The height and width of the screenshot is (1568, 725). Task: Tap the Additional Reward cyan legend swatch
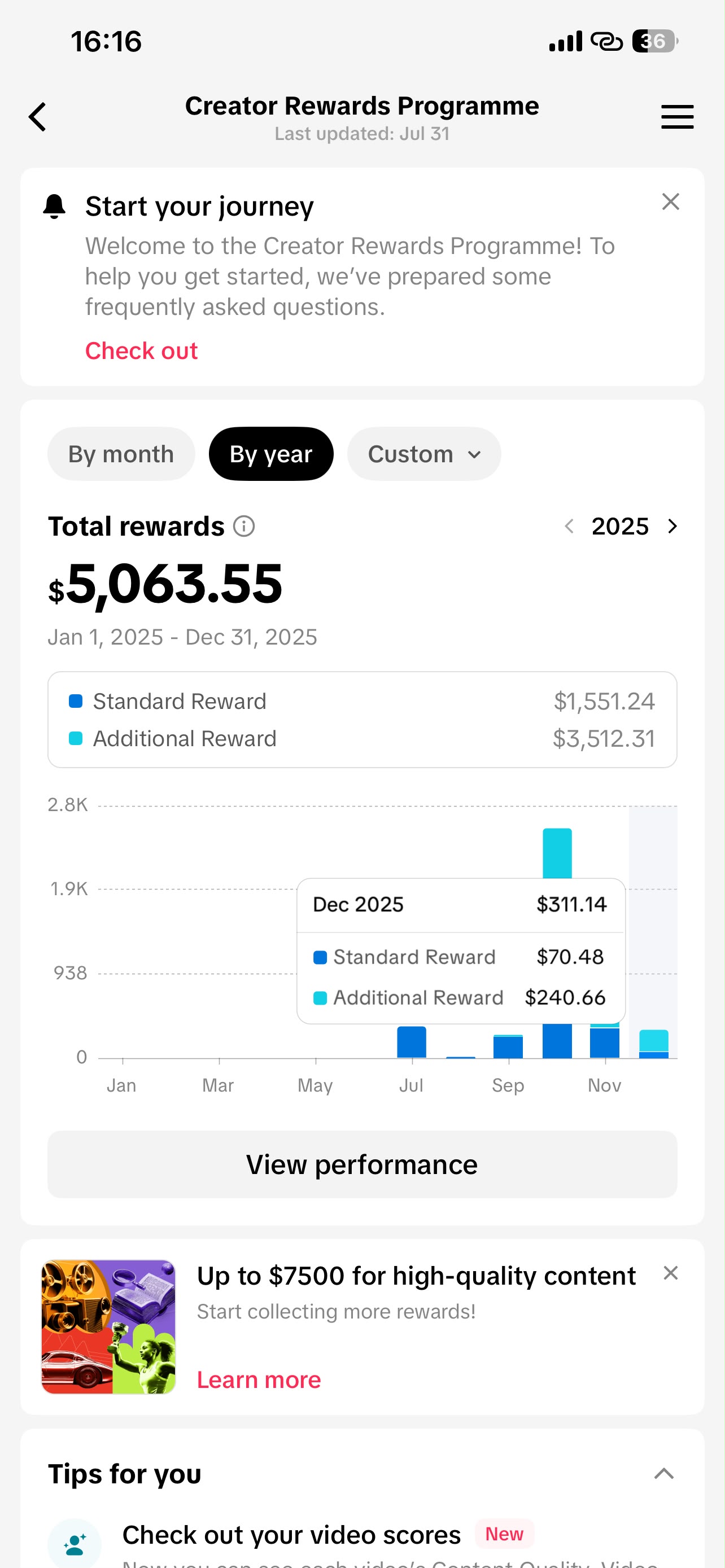click(x=76, y=738)
